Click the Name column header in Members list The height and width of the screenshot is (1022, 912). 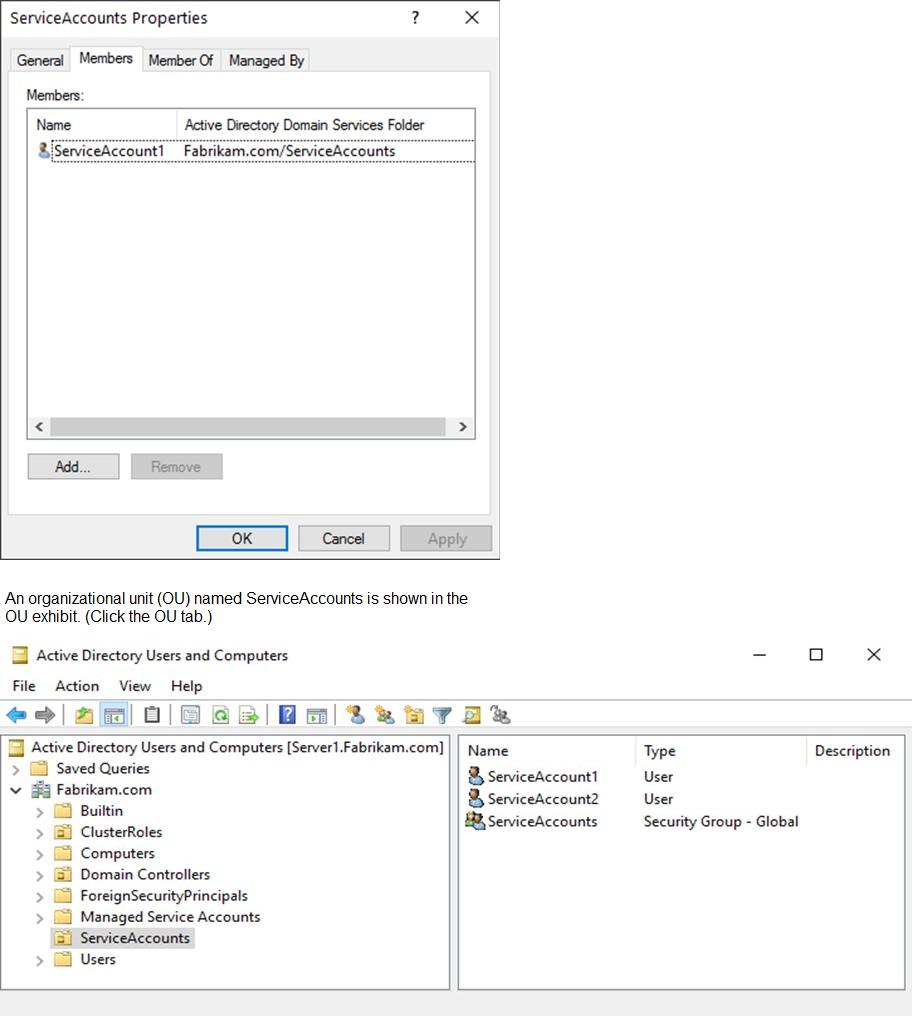103,124
